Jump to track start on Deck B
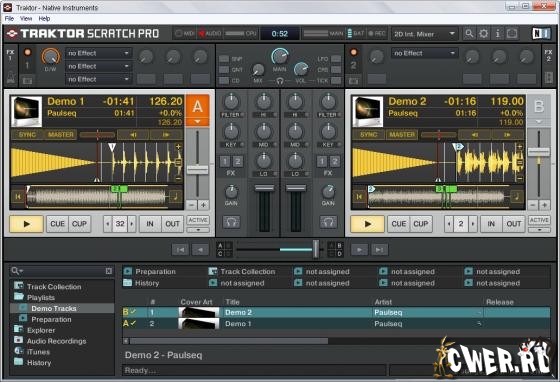This screenshot has width=560, height=382. 359,196
